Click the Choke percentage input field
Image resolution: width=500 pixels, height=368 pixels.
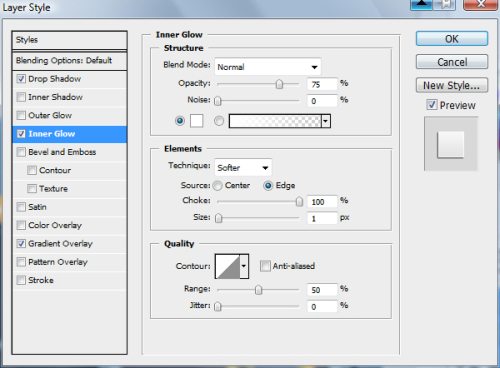pos(322,201)
